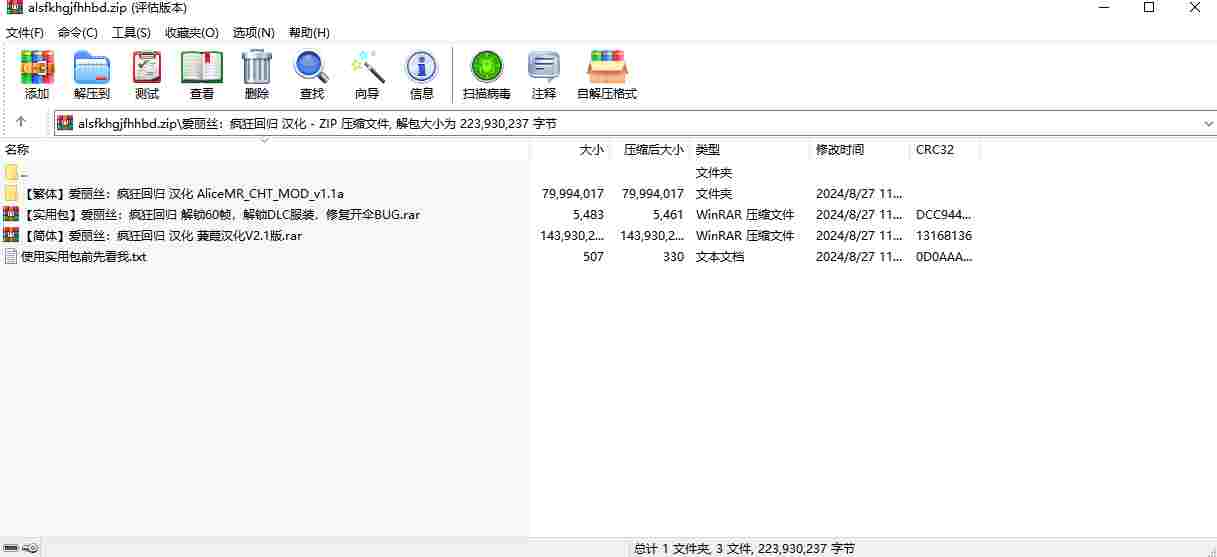The height and width of the screenshot is (557, 1217).
Task: Open the 选项(N) menu
Action: point(254,32)
